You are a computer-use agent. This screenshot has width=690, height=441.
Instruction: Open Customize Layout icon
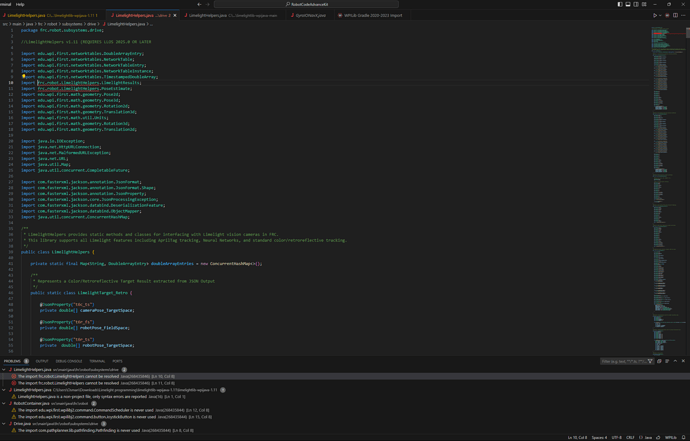pyautogui.click(x=644, y=4)
